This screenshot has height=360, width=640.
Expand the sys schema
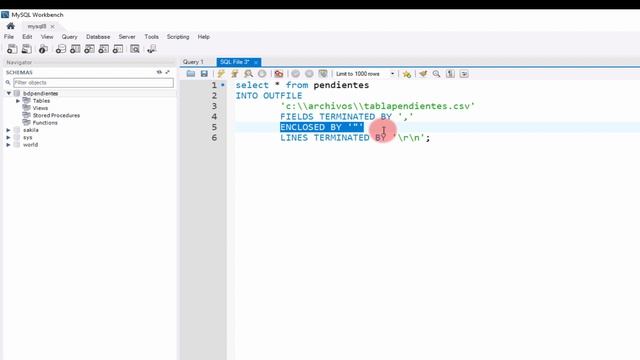click(x=9, y=138)
